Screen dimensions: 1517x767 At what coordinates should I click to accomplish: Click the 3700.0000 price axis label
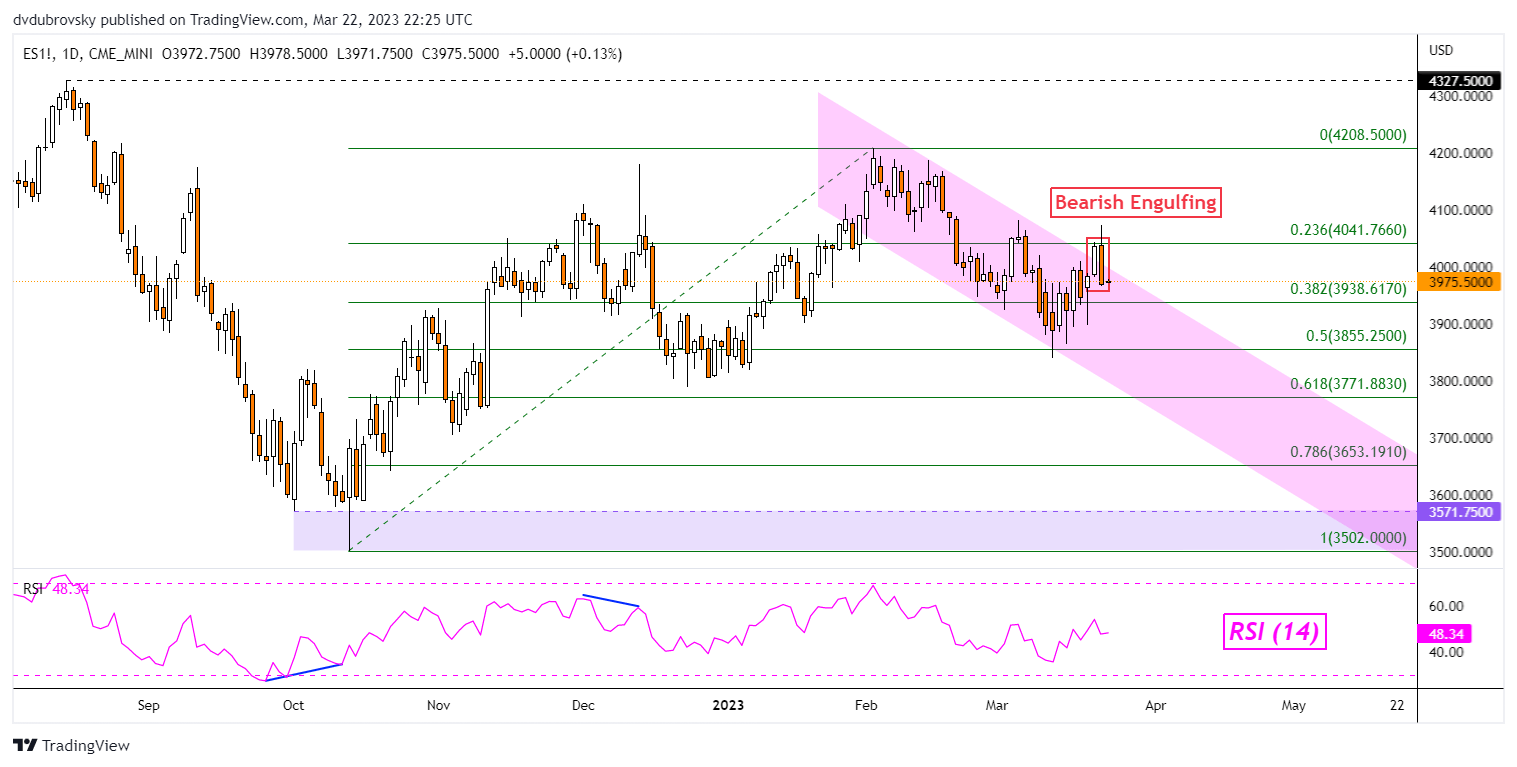(1463, 438)
